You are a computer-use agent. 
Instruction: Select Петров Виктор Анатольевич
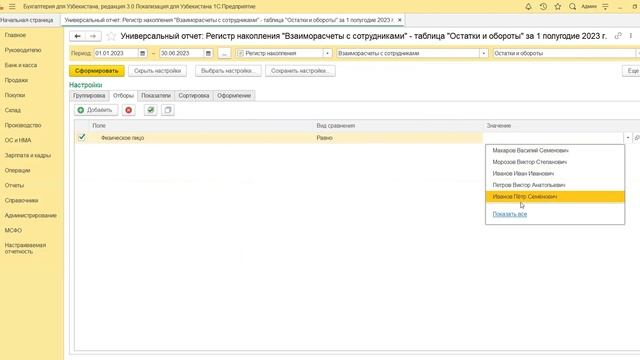pyautogui.click(x=555, y=185)
